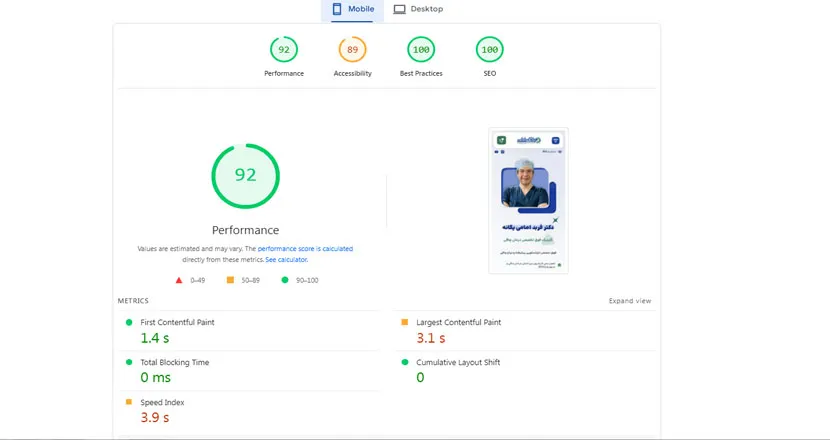
Task: Click the red triangle 0–49 legend icon
Action: [x=179, y=280]
